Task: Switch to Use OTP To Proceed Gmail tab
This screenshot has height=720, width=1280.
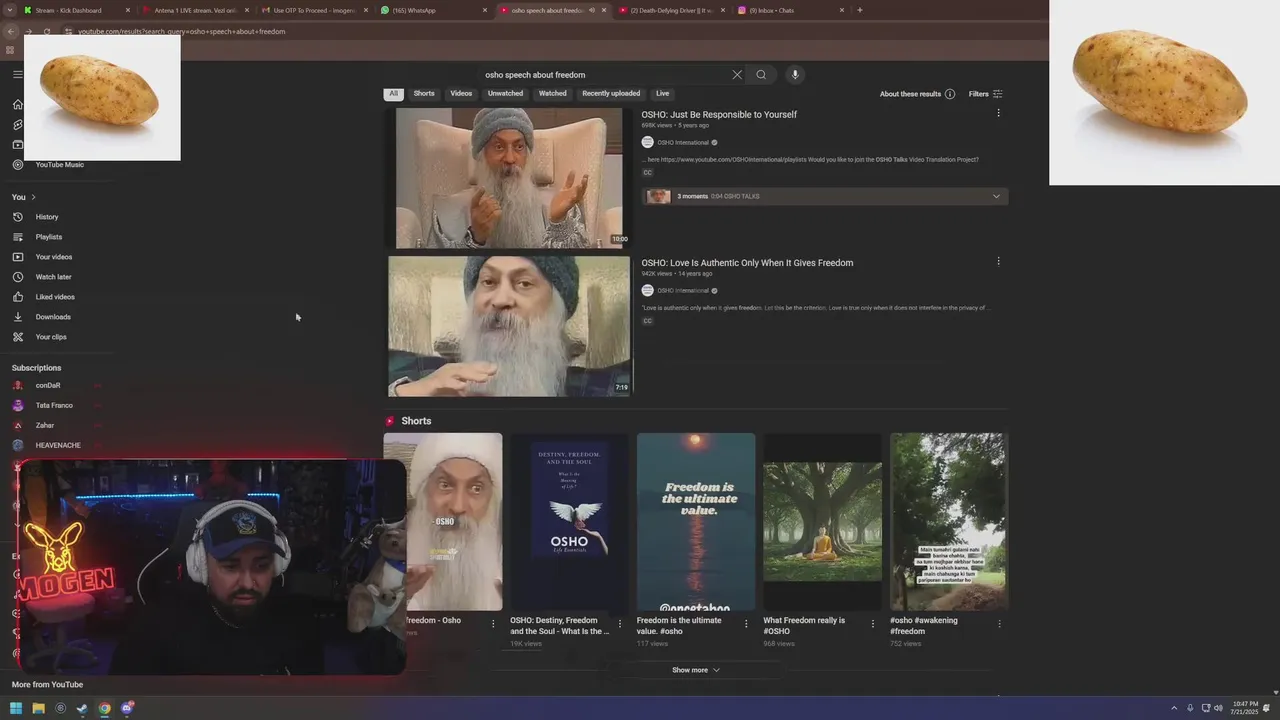Action: tap(314, 10)
